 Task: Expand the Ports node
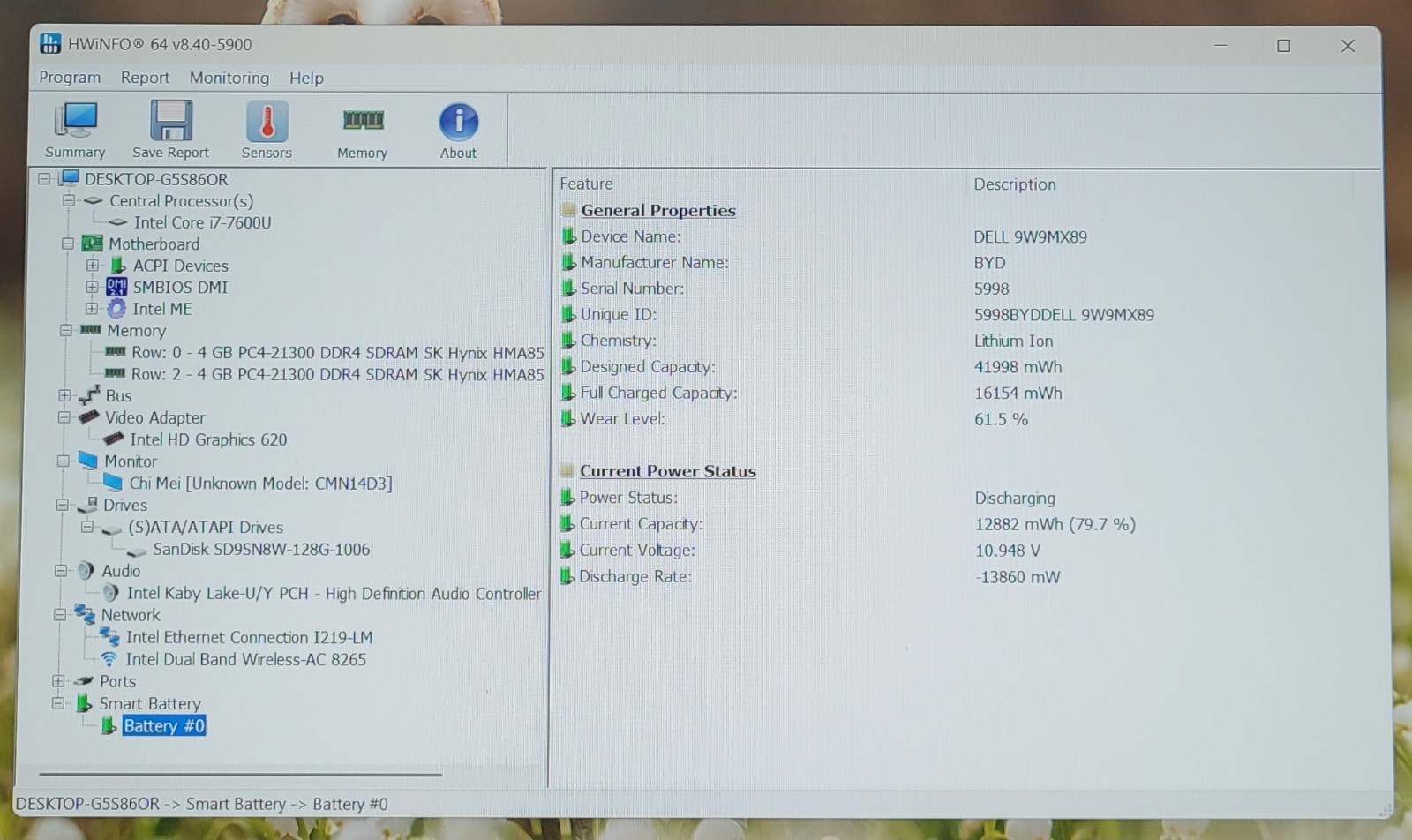(58, 681)
